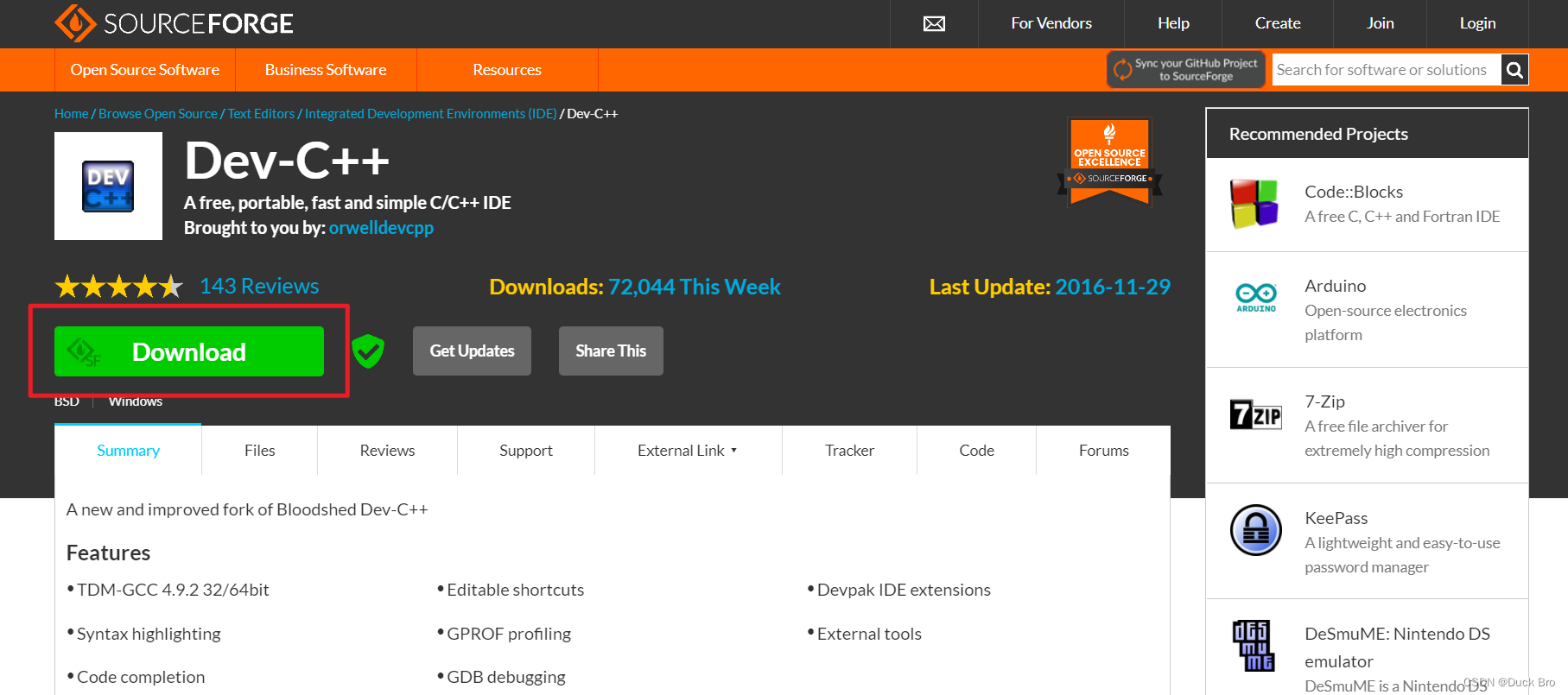Open the Help menu item
The height and width of the screenshot is (695, 1568).
[x=1173, y=23]
